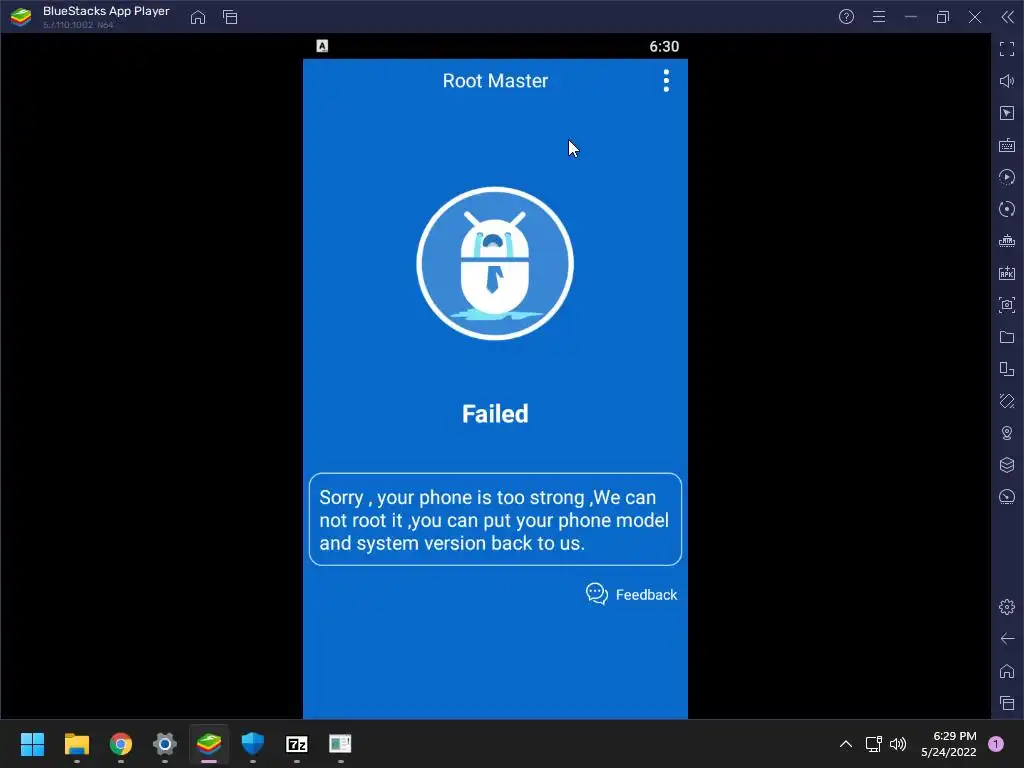Open the notification badge in taskbar

point(996,744)
